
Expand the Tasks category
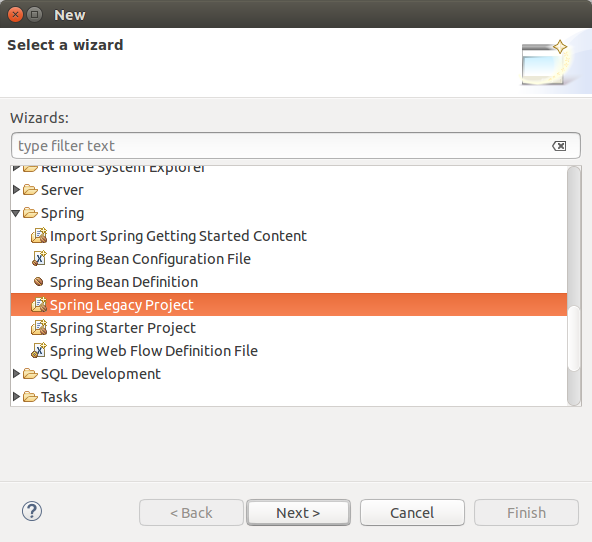click(x=16, y=397)
